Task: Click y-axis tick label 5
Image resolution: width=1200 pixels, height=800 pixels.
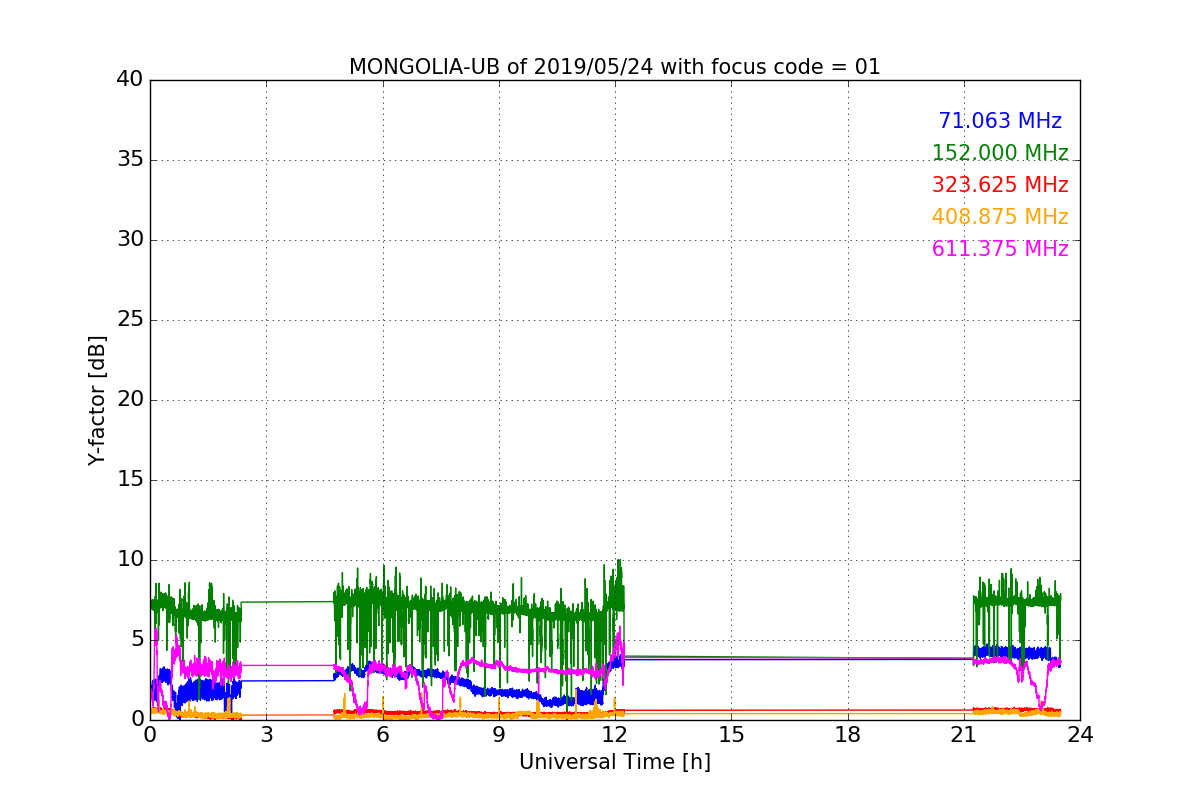Action: (x=137, y=639)
